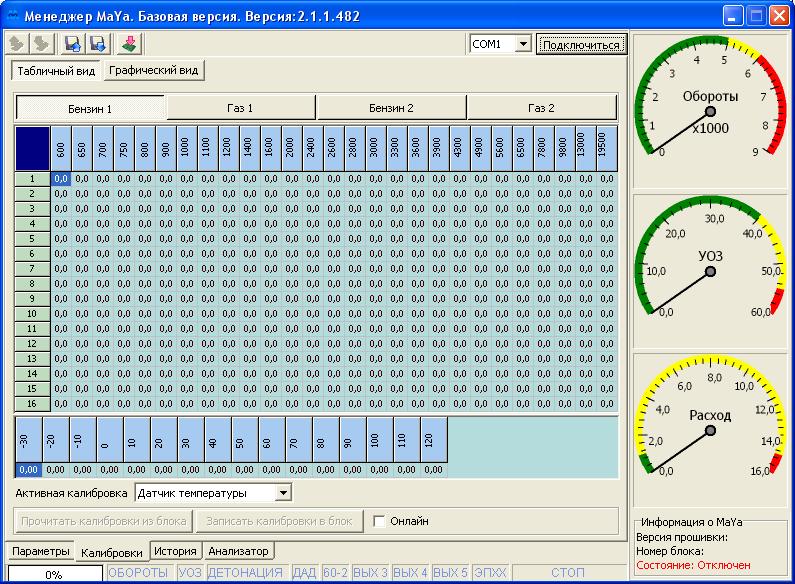The height and width of the screenshot is (584, 795).
Task: Open the История tab
Action: pyautogui.click(x=177, y=551)
